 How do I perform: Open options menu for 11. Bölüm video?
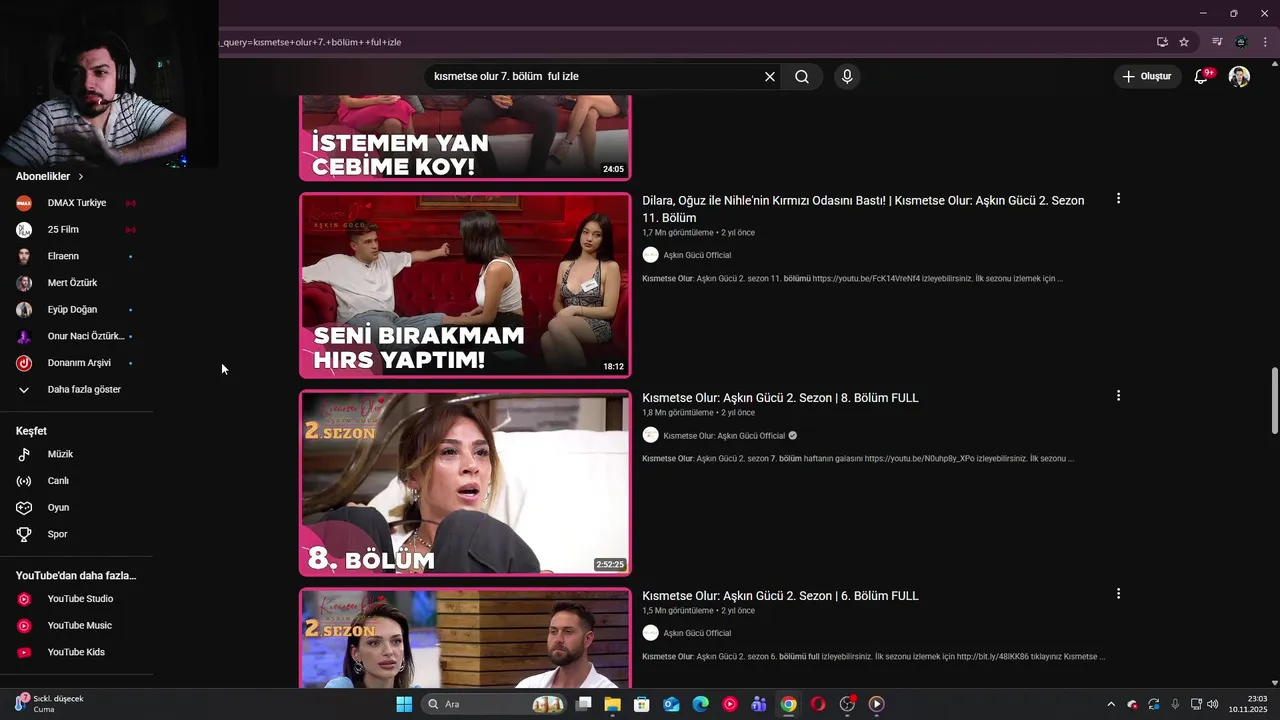pos(1118,199)
